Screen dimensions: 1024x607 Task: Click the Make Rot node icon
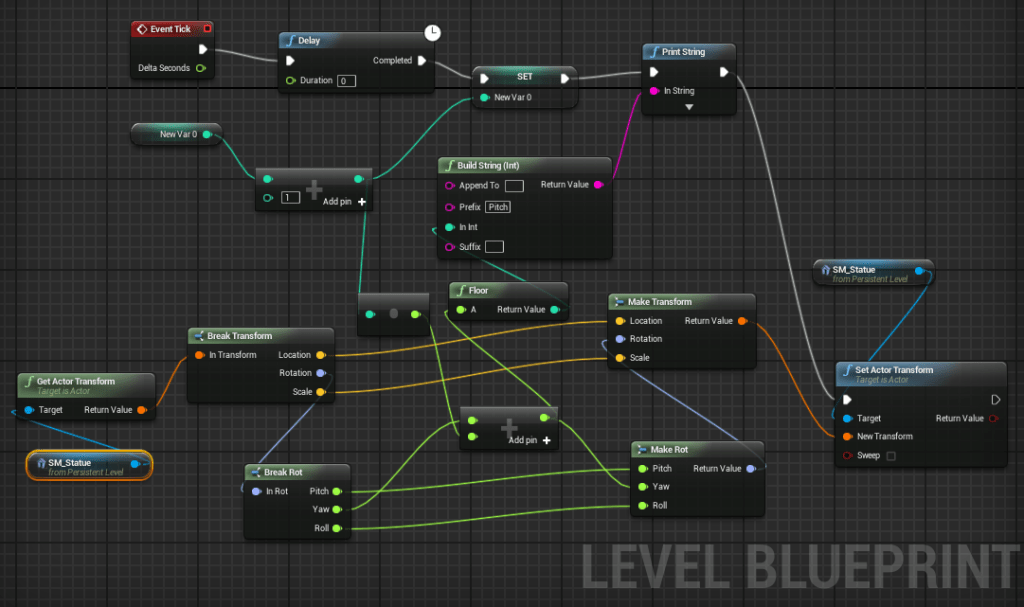pos(641,450)
